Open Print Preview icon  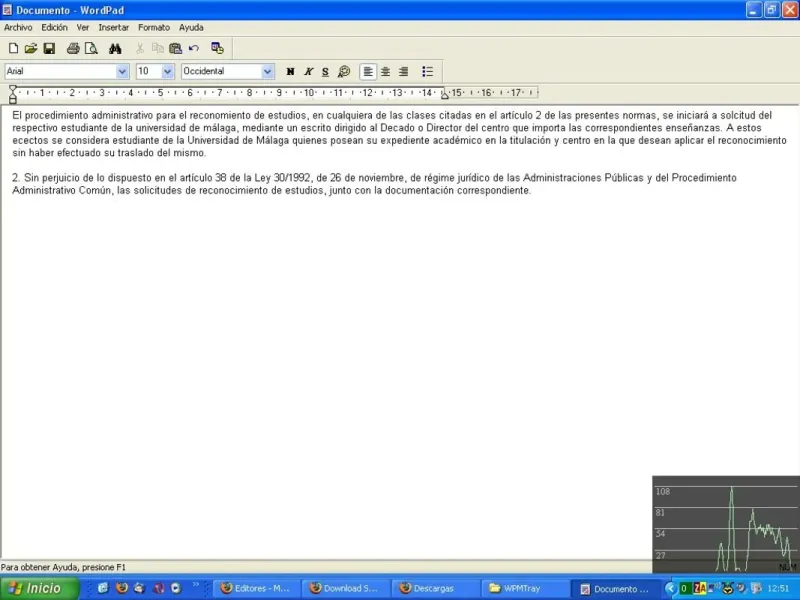[91, 48]
